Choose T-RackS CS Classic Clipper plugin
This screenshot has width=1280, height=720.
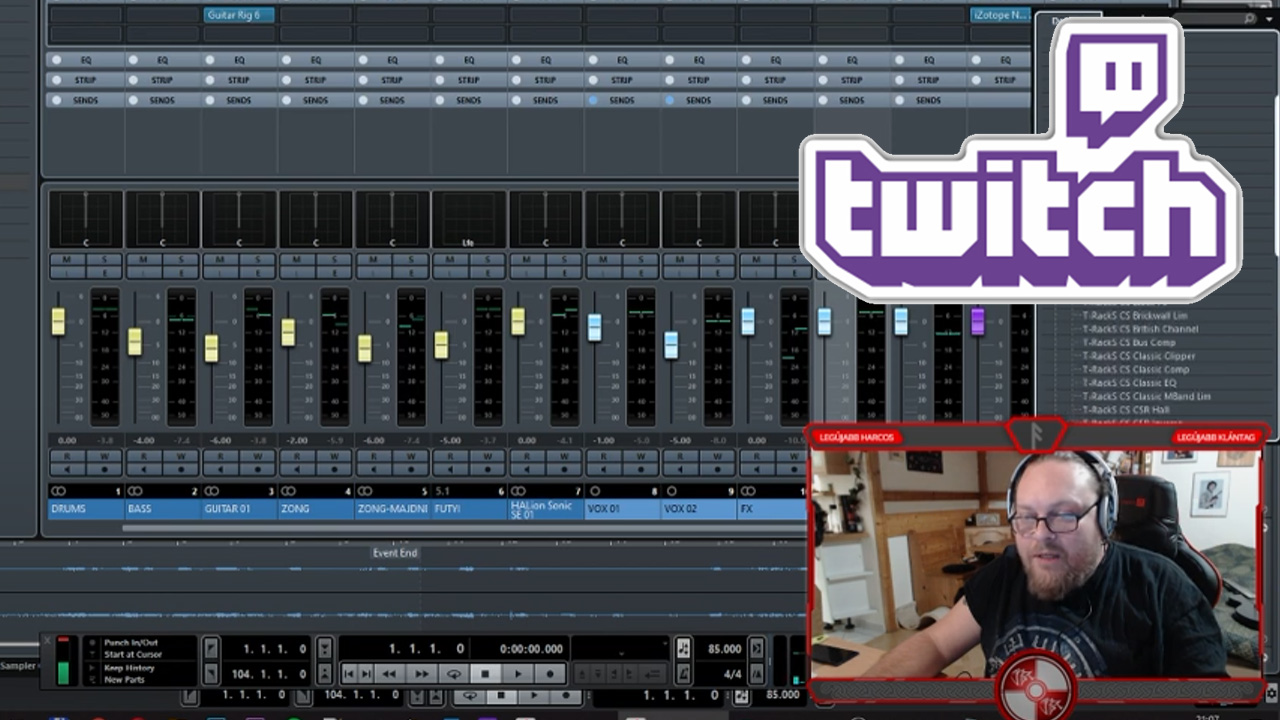point(1139,356)
